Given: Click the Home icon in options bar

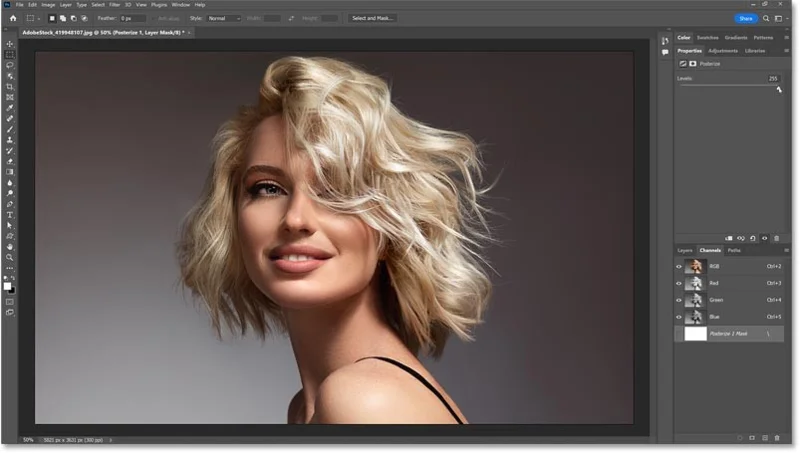Looking at the screenshot, I should pyautogui.click(x=13, y=18).
